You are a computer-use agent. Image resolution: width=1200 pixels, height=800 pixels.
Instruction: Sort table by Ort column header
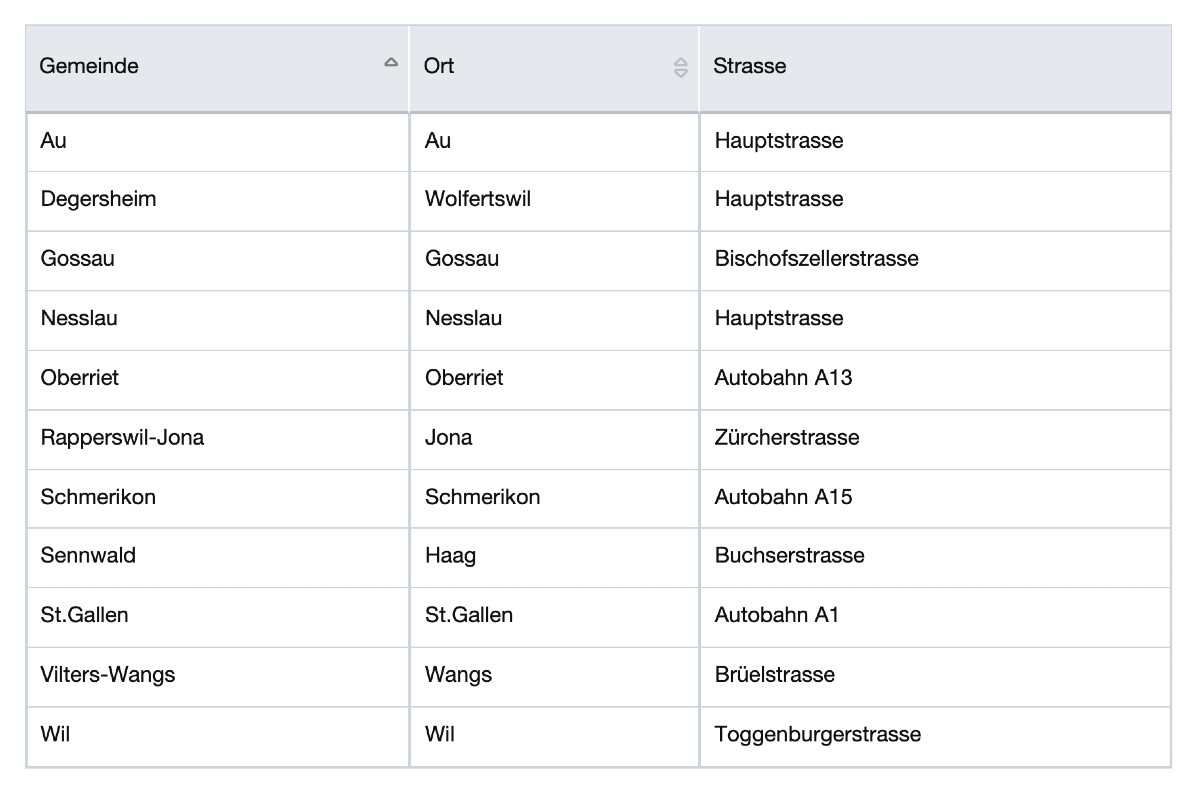[440, 66]
